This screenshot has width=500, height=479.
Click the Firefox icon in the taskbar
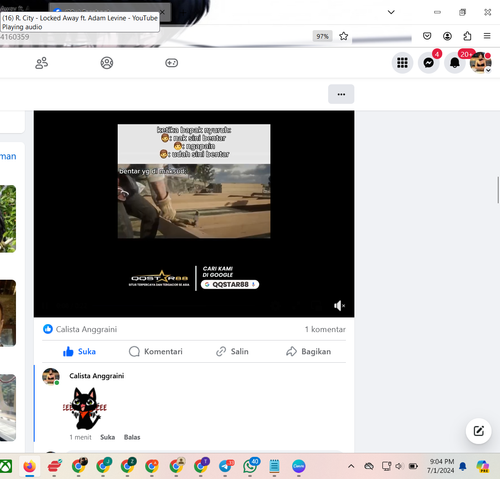30,466
